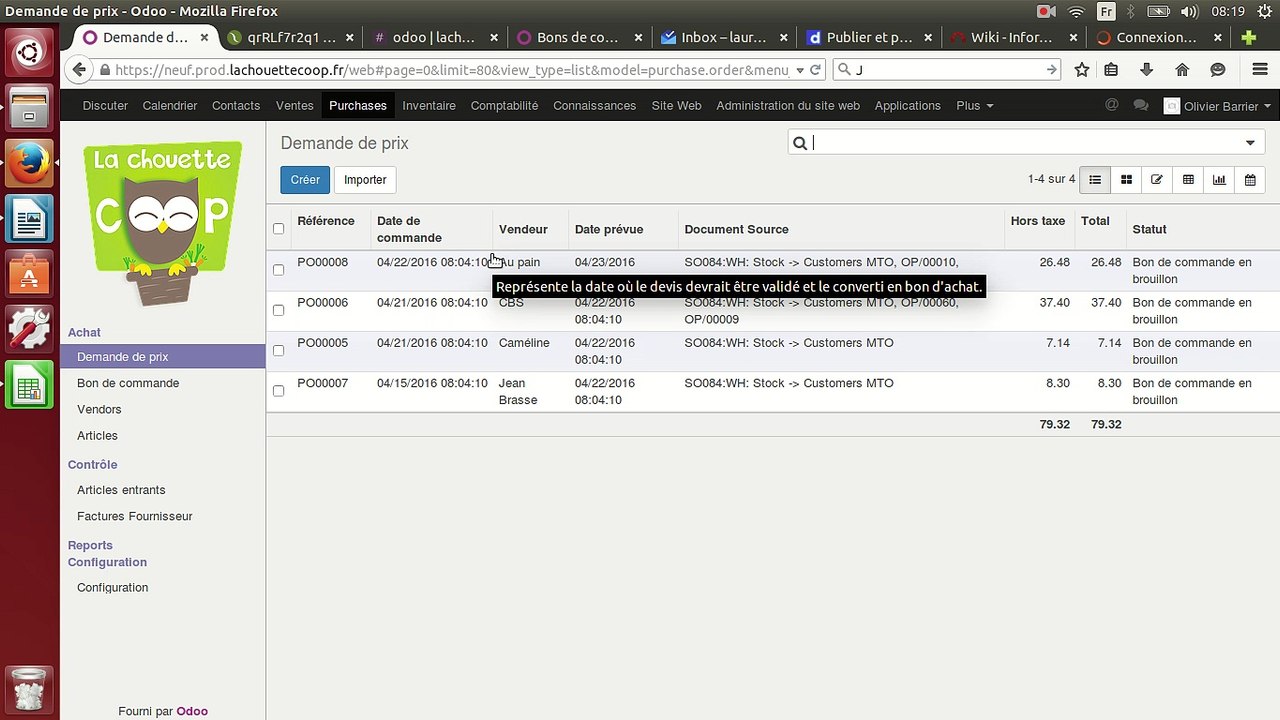
Task: Tick checkbox for PO00005 row
Action: coord(278,350)
